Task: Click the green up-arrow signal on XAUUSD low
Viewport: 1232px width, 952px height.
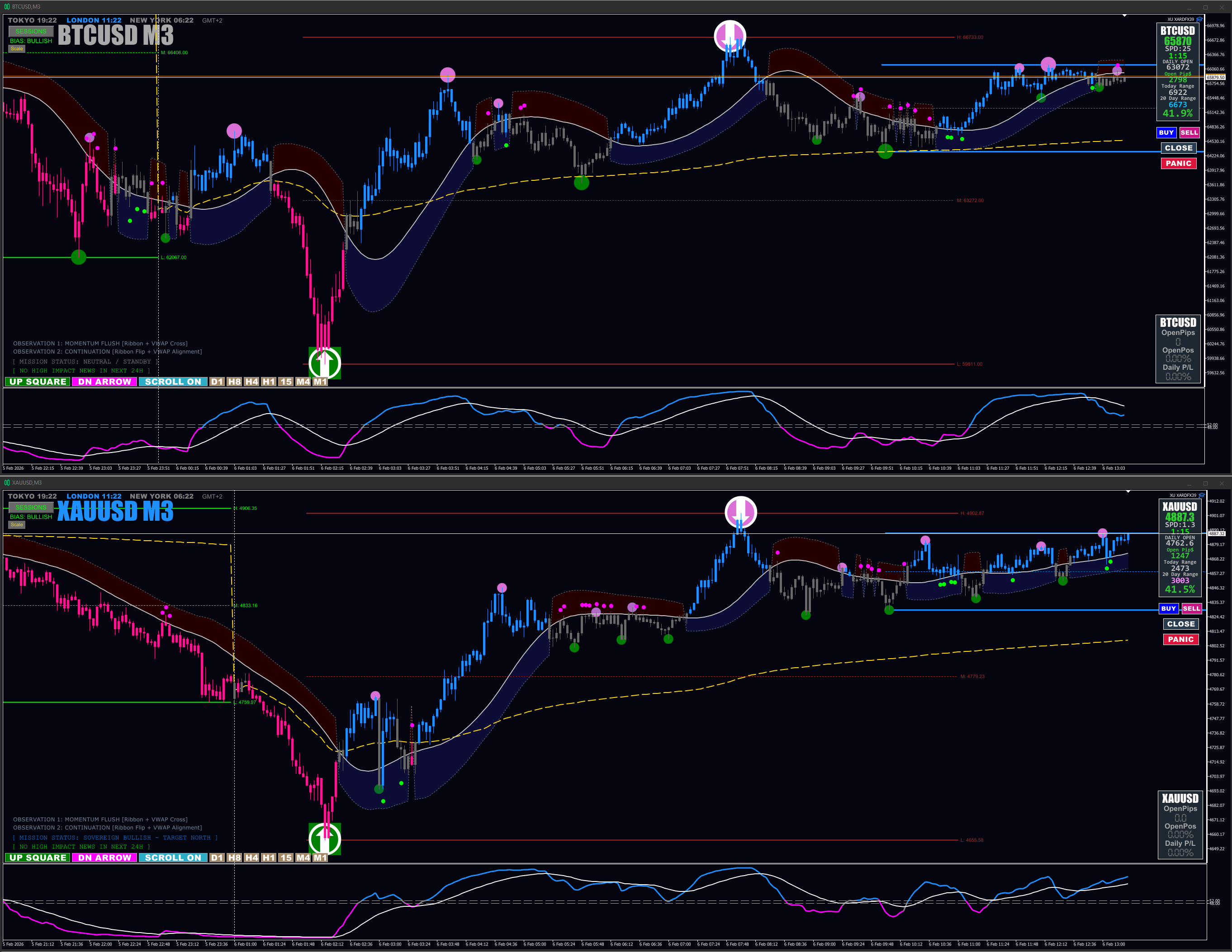Action: pyautogui.click(x=324, y=839)
